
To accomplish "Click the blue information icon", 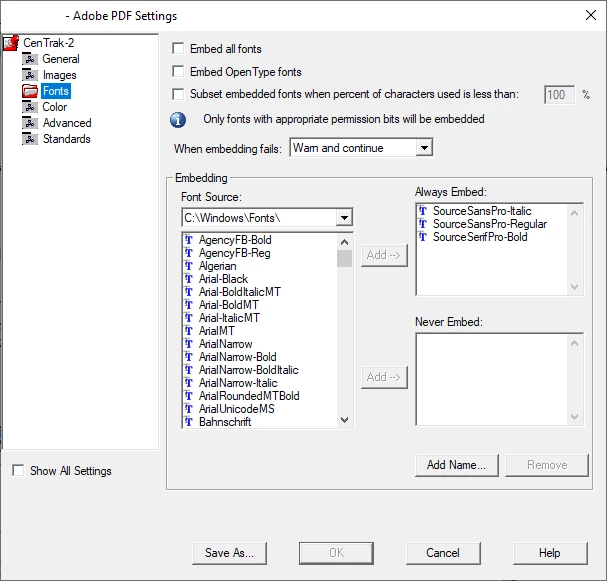I will coord(178,120).
